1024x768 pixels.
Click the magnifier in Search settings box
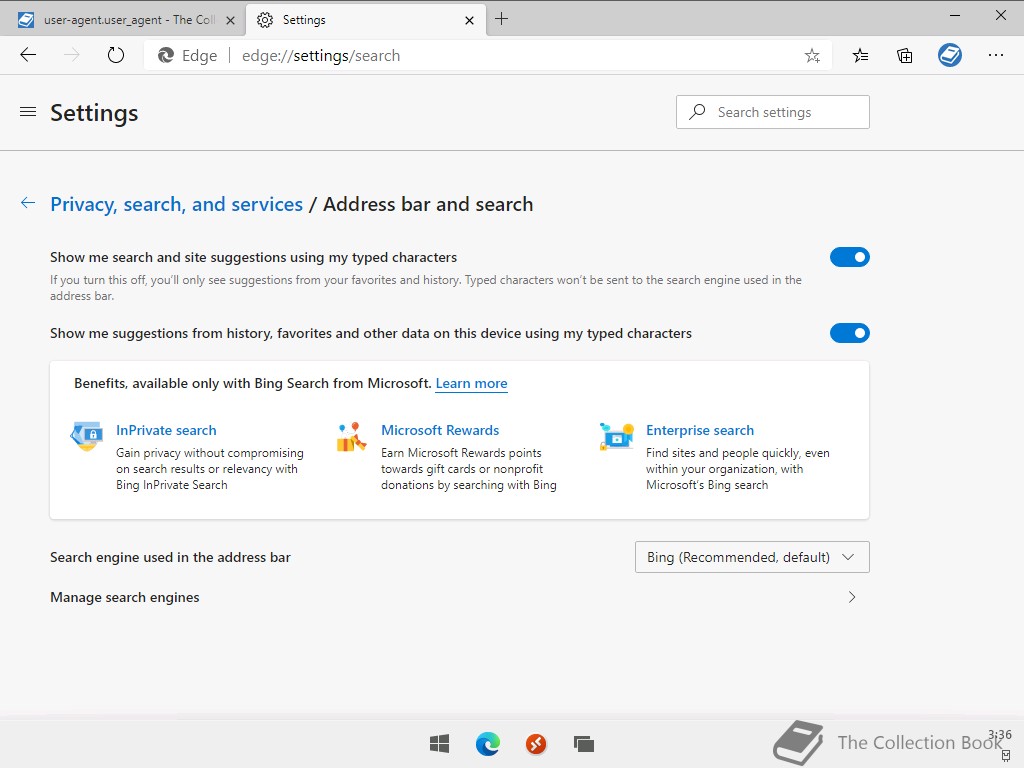(697, 112)
